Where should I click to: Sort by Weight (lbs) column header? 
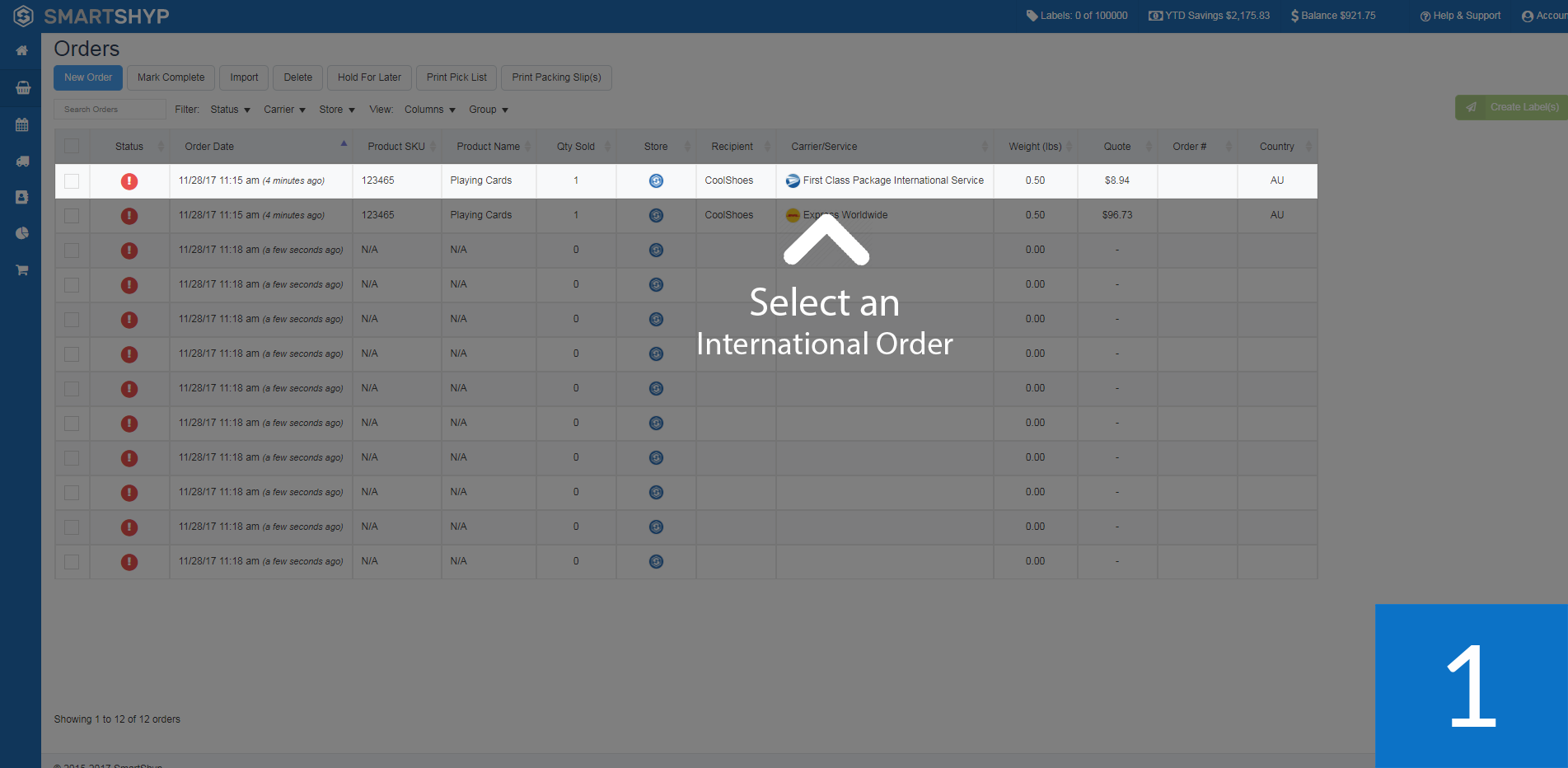tap(1035, 147)
